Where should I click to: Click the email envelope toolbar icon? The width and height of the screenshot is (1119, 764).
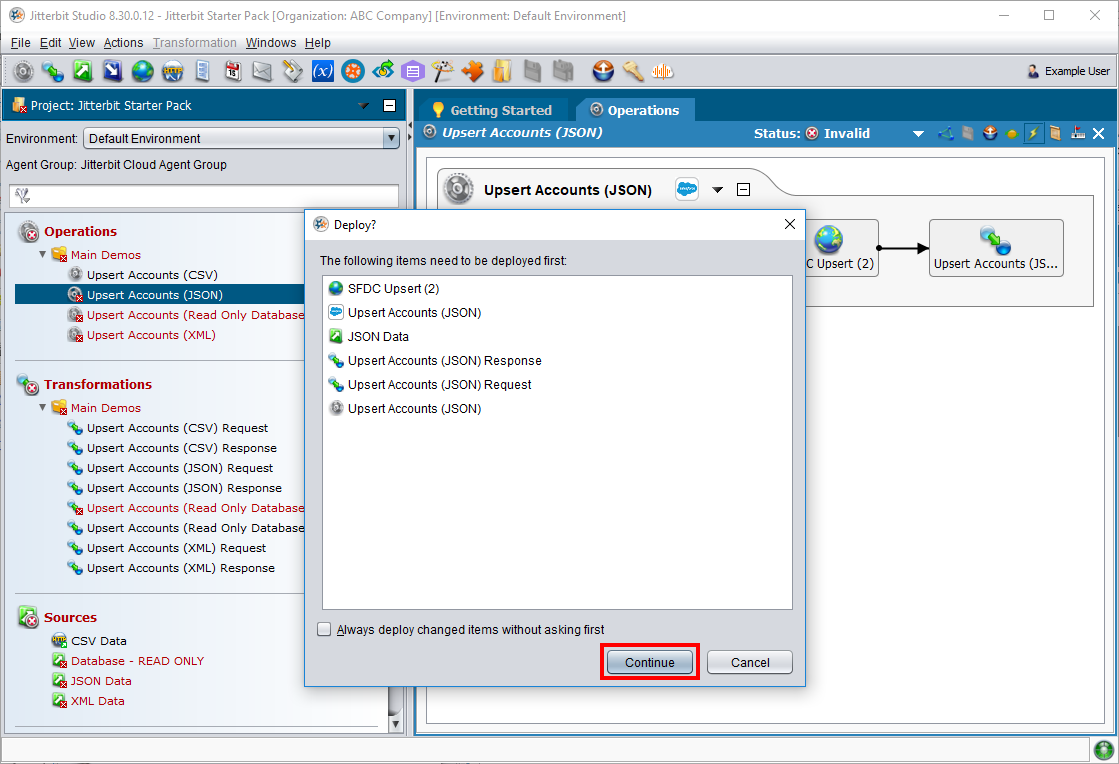pyautogui.click(x=262, y=71)
